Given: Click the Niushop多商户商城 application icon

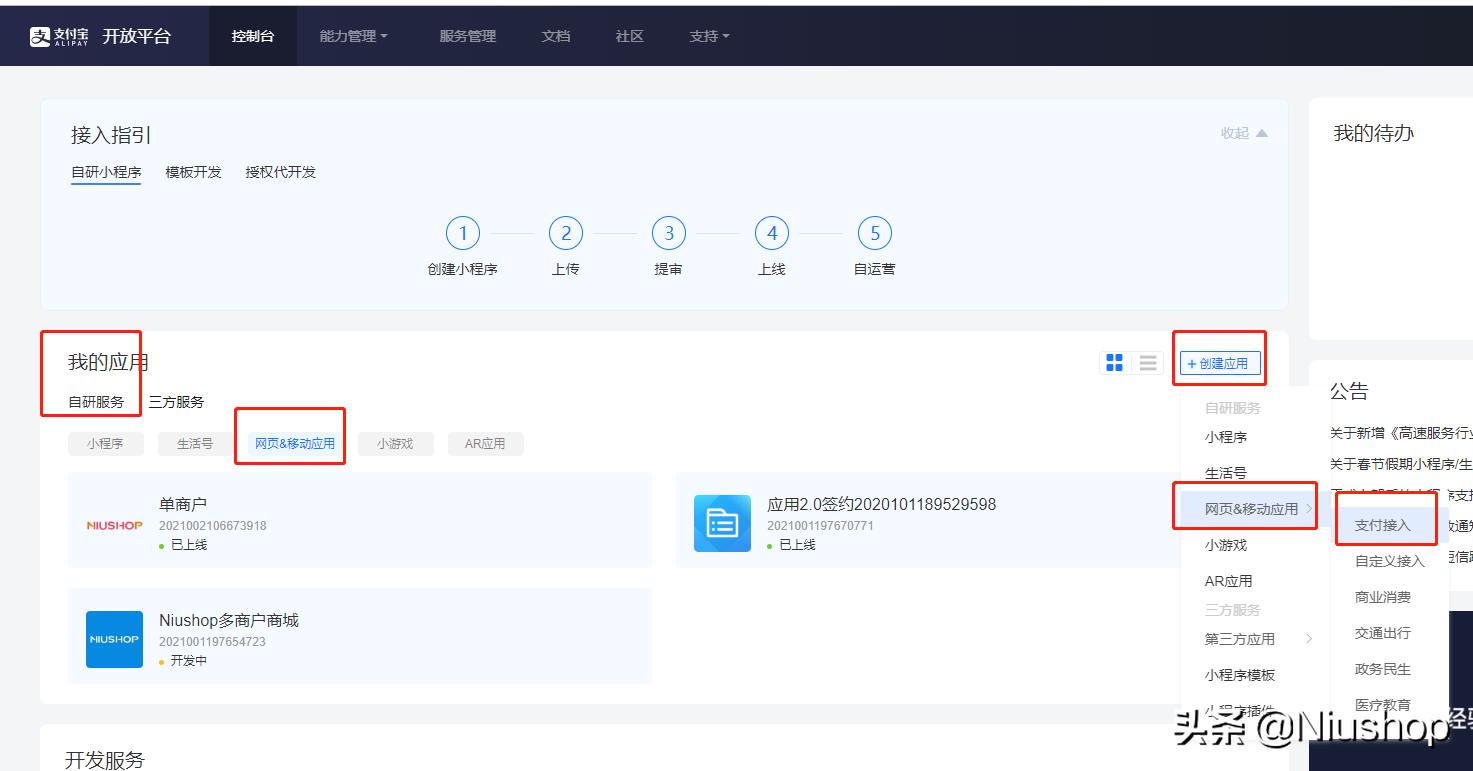Looking at the screenshot, I should 113,639.
